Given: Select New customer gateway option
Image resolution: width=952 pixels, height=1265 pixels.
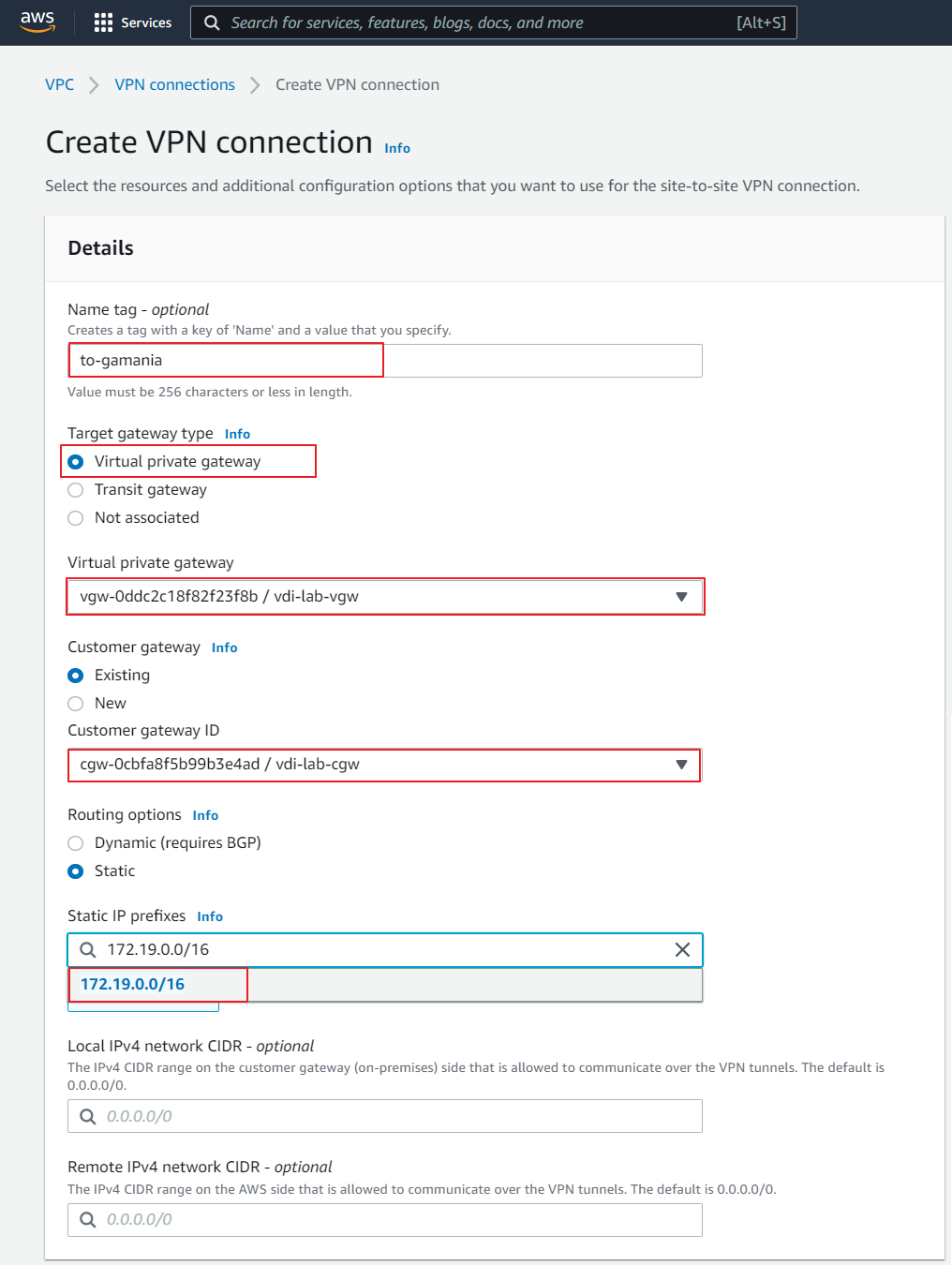Looking at the screenshot, I should (76, 704).
